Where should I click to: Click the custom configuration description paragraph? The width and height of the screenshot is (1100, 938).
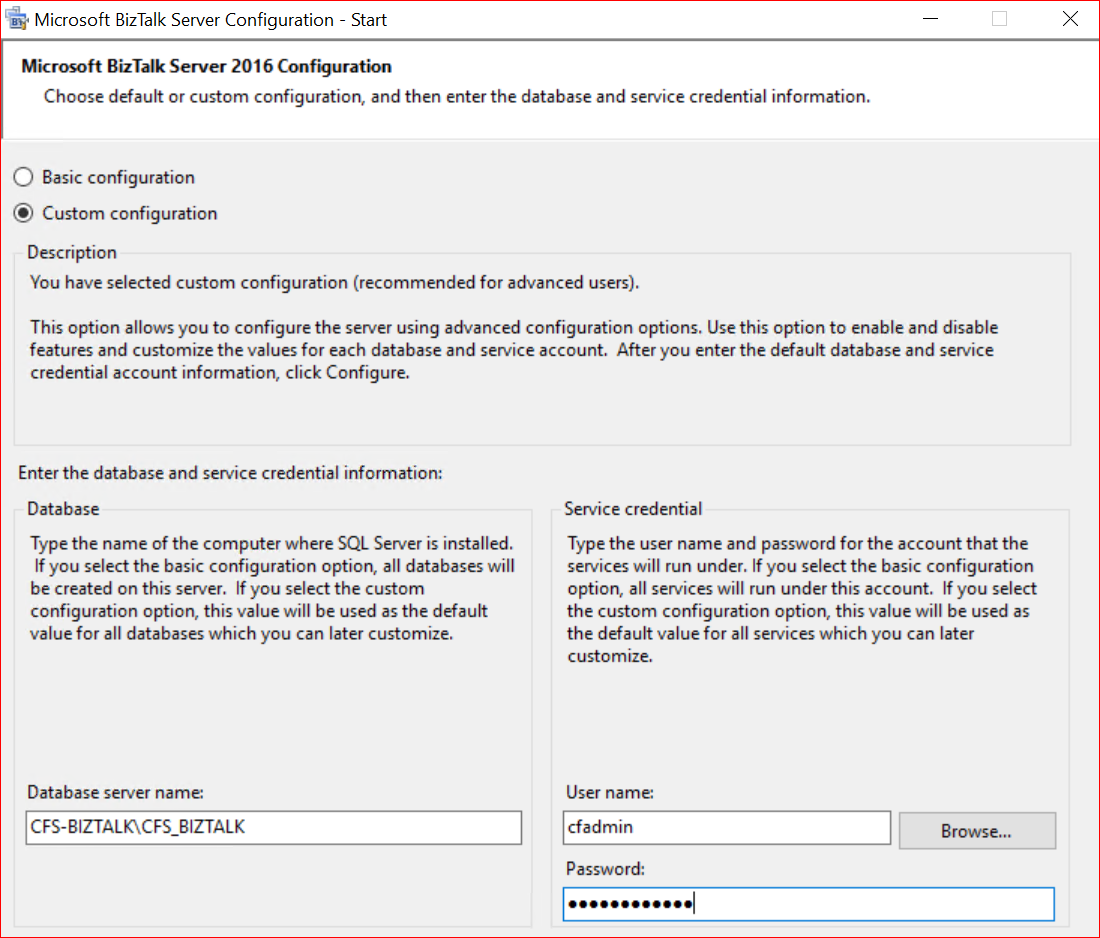click(514, 349)
